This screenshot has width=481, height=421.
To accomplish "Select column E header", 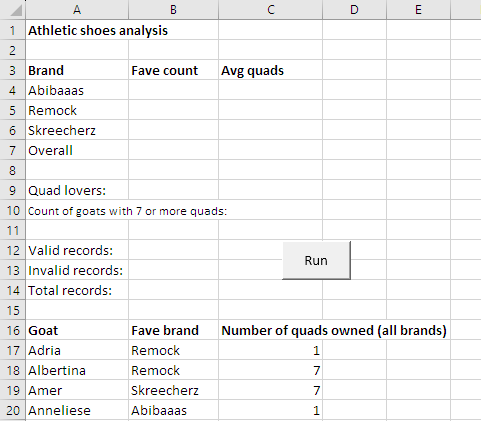I will 418,10.
